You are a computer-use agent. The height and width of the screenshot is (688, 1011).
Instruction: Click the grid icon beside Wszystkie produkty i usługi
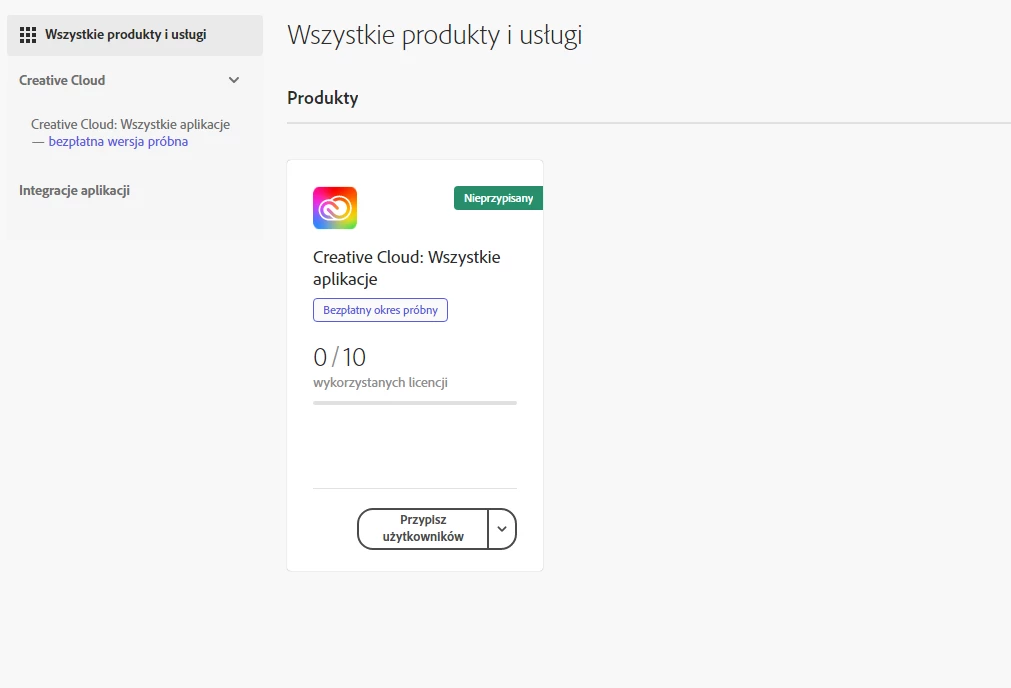click(28, 35)
